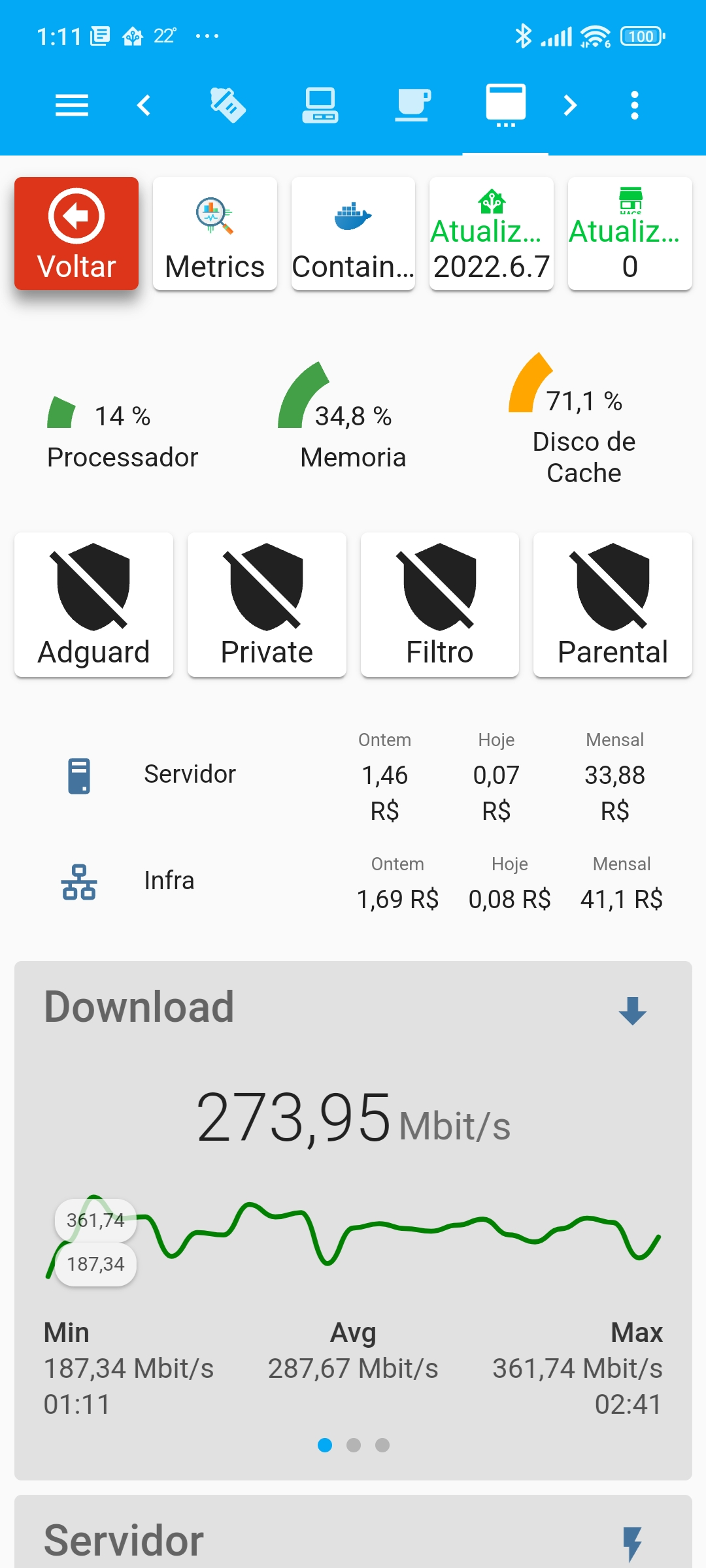The image size is (706, 1568).
Task: Click the Infra network icon
Action: [x=79, y=881]
